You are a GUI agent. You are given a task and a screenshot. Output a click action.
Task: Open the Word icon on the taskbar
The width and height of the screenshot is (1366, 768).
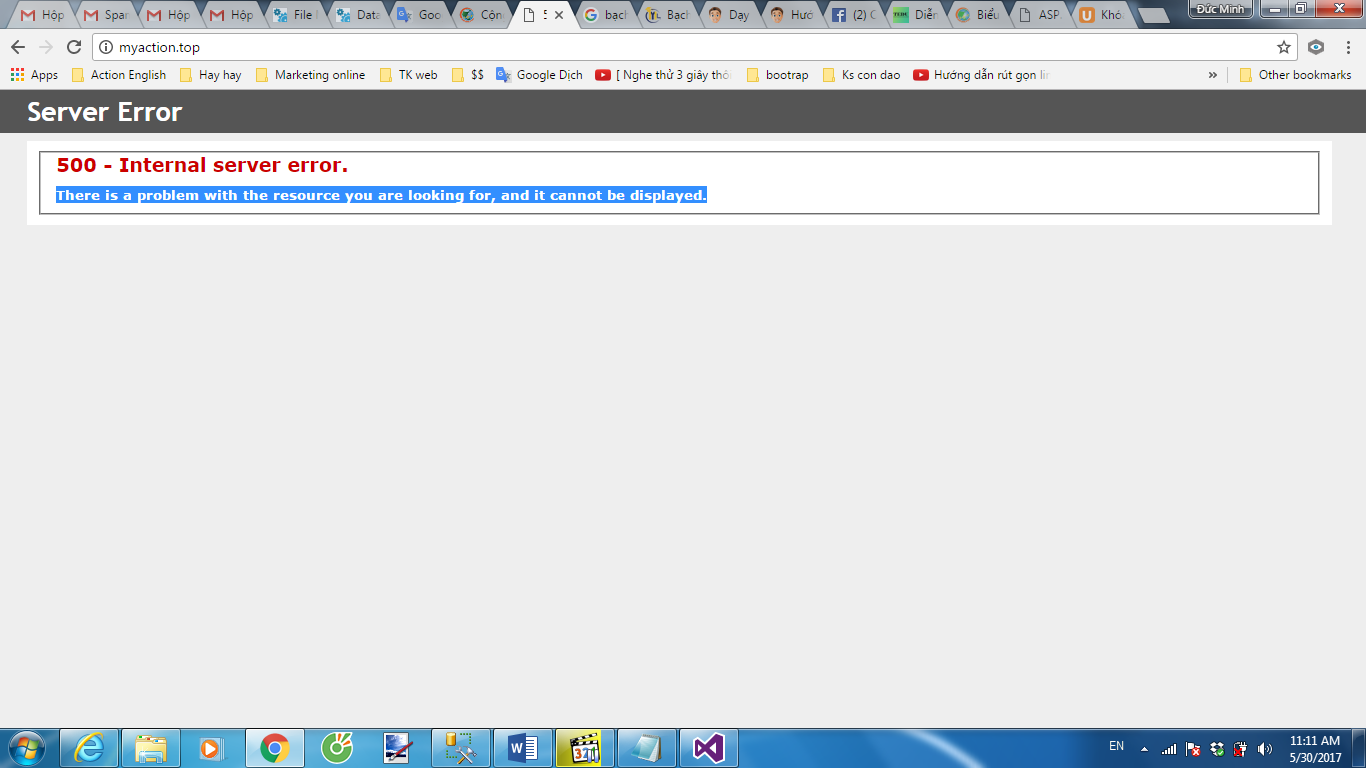point(522,748)
